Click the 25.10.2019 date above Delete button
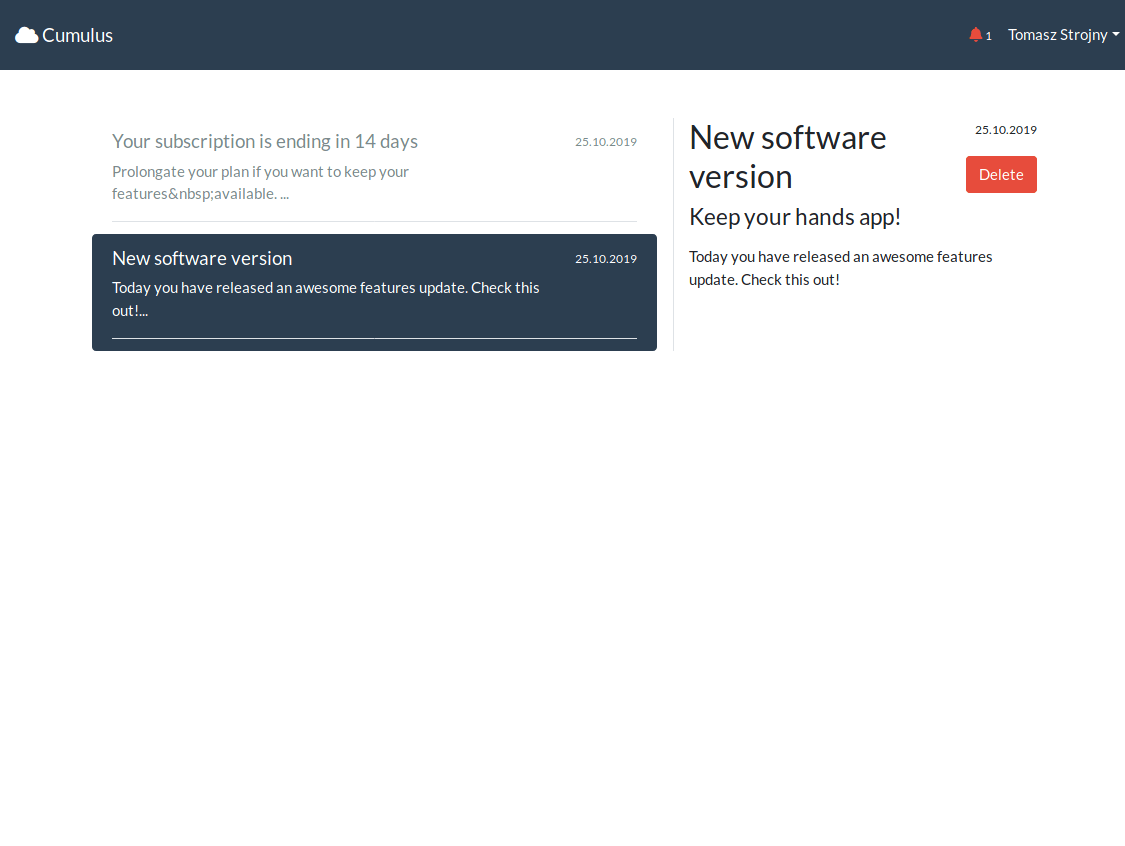 tap(1005, 130)
